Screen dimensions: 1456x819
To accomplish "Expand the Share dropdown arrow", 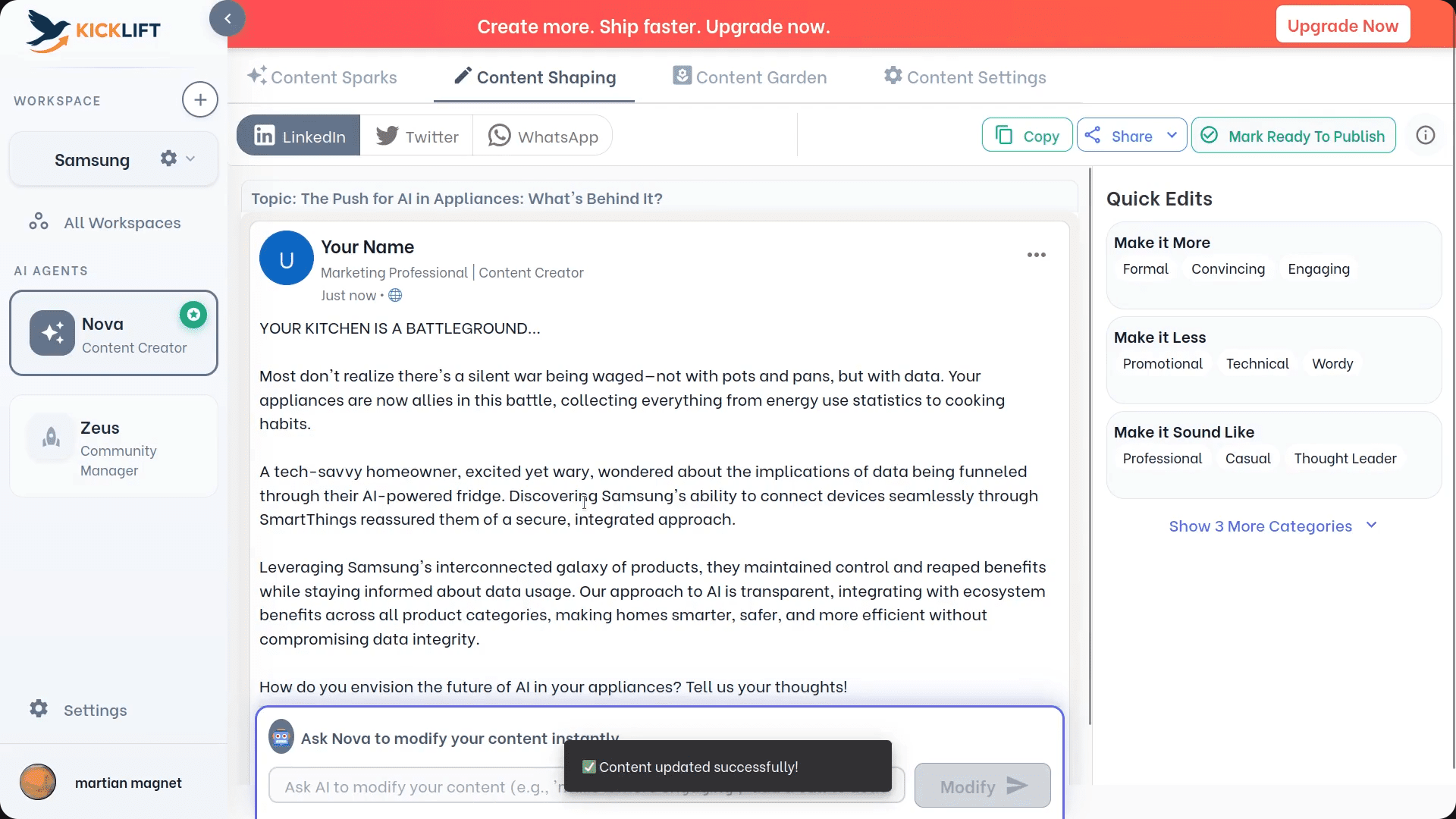I will (1172, 136).
